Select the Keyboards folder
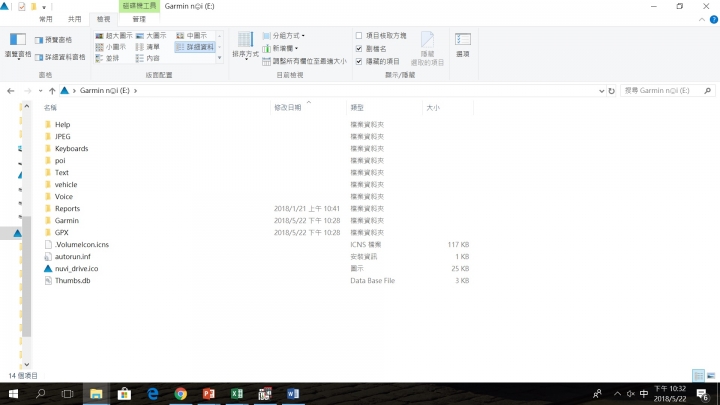This screenshot has width=720, height=405. pos(71,149)
